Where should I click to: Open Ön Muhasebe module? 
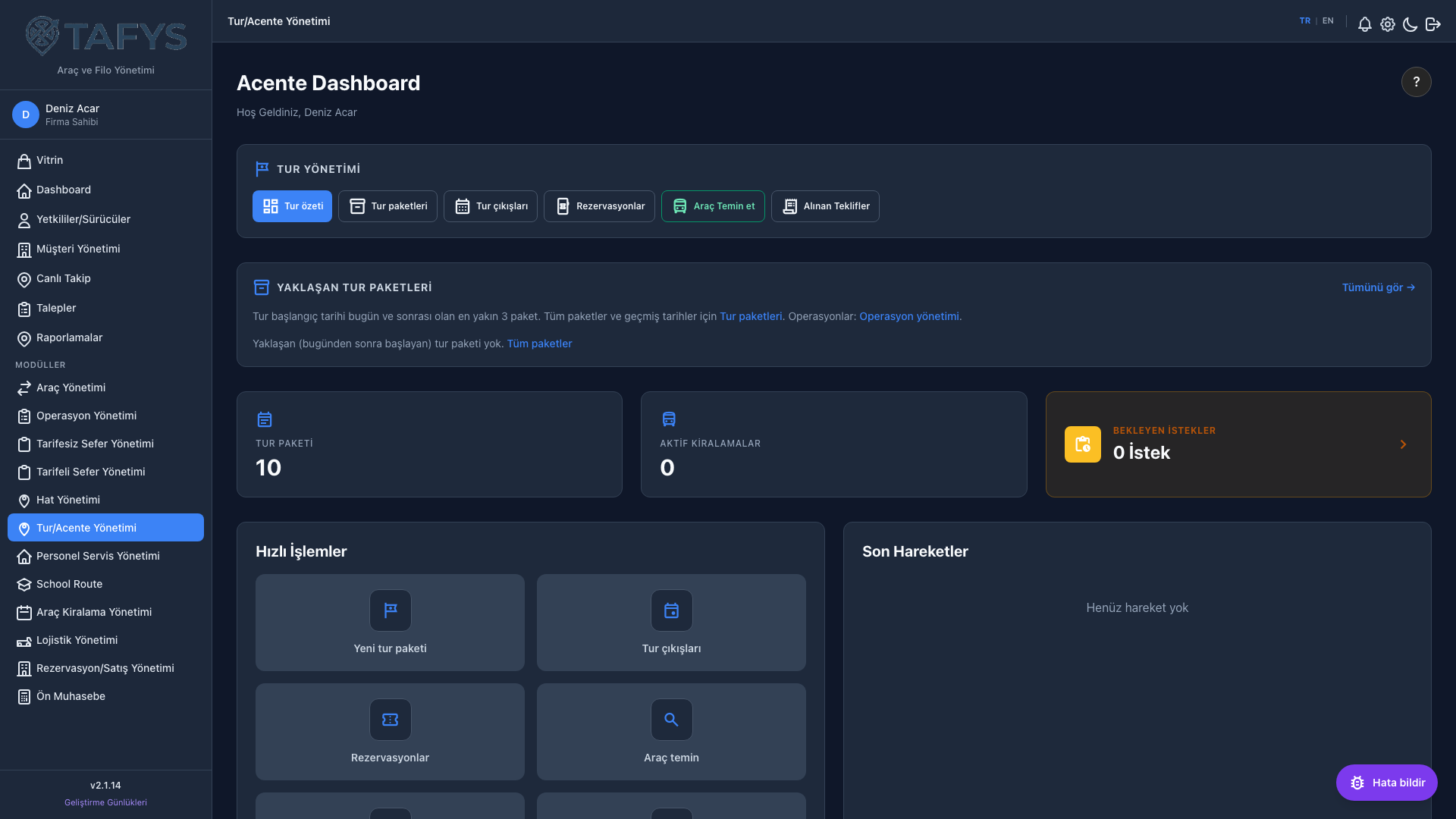click(105, 696)
